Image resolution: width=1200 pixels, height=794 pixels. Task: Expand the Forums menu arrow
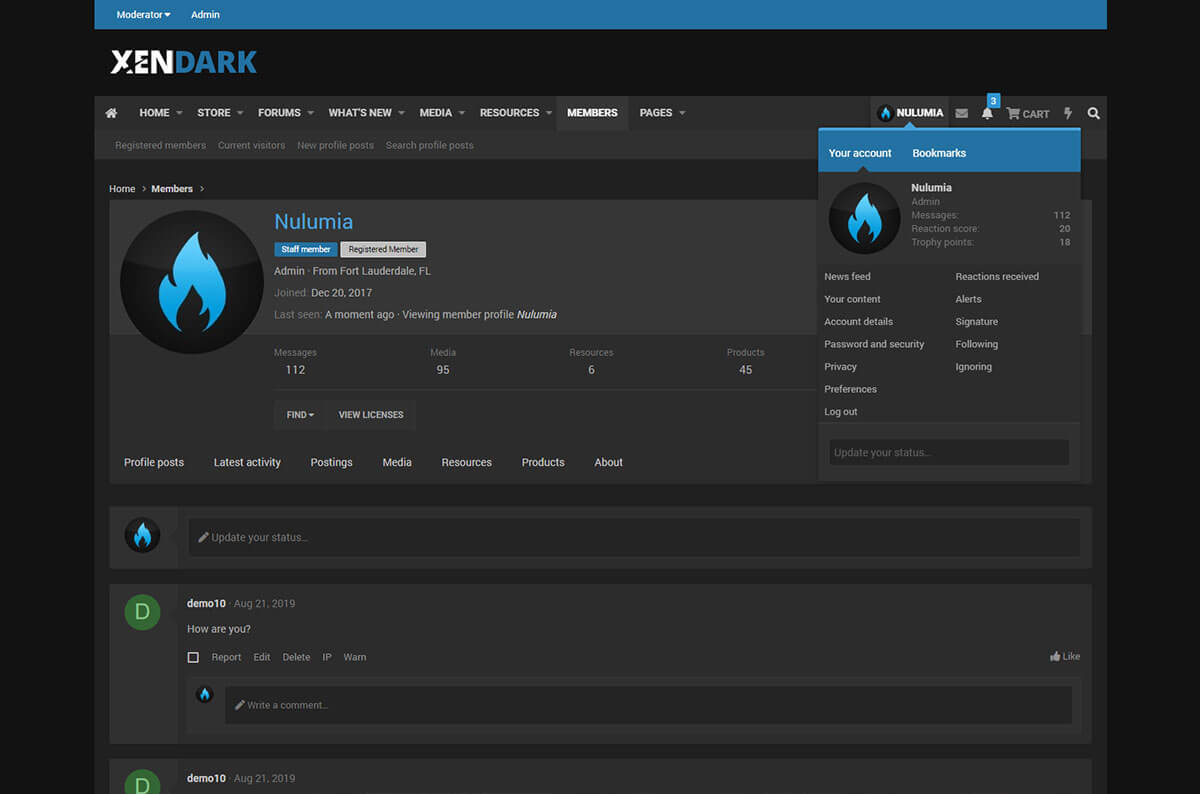311,113
